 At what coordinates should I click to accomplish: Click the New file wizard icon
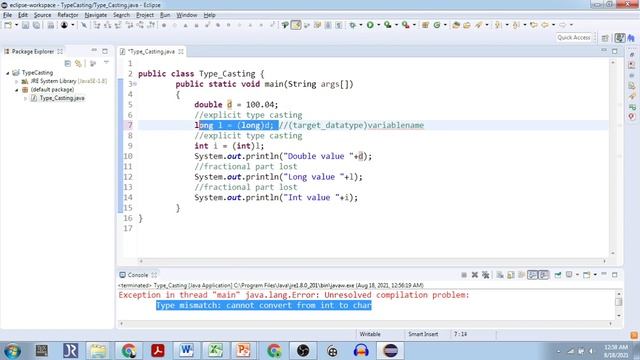coord(8,25)
